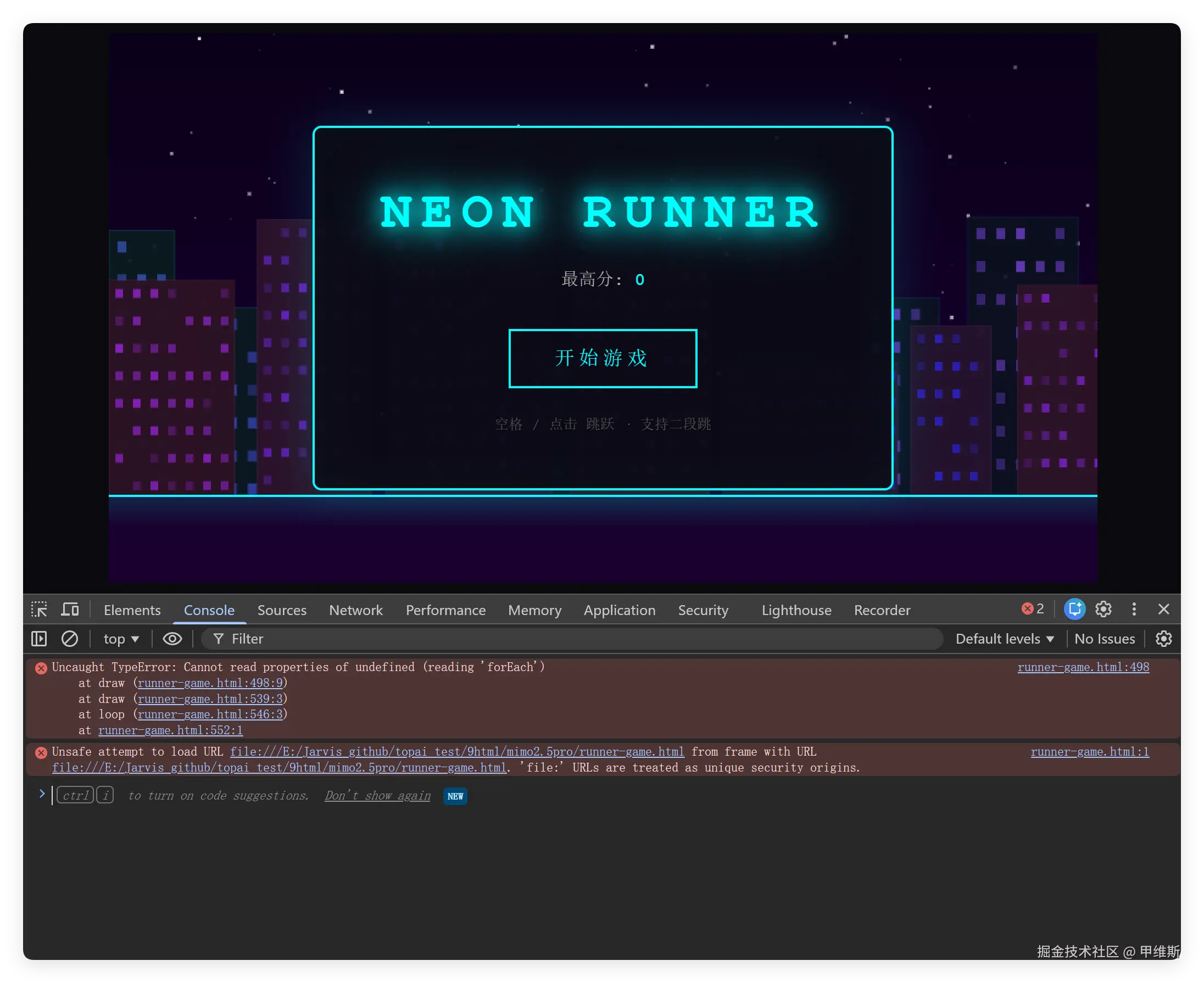Click the red error count badge
This screenshot has height=983, width=1204.
1033,608
